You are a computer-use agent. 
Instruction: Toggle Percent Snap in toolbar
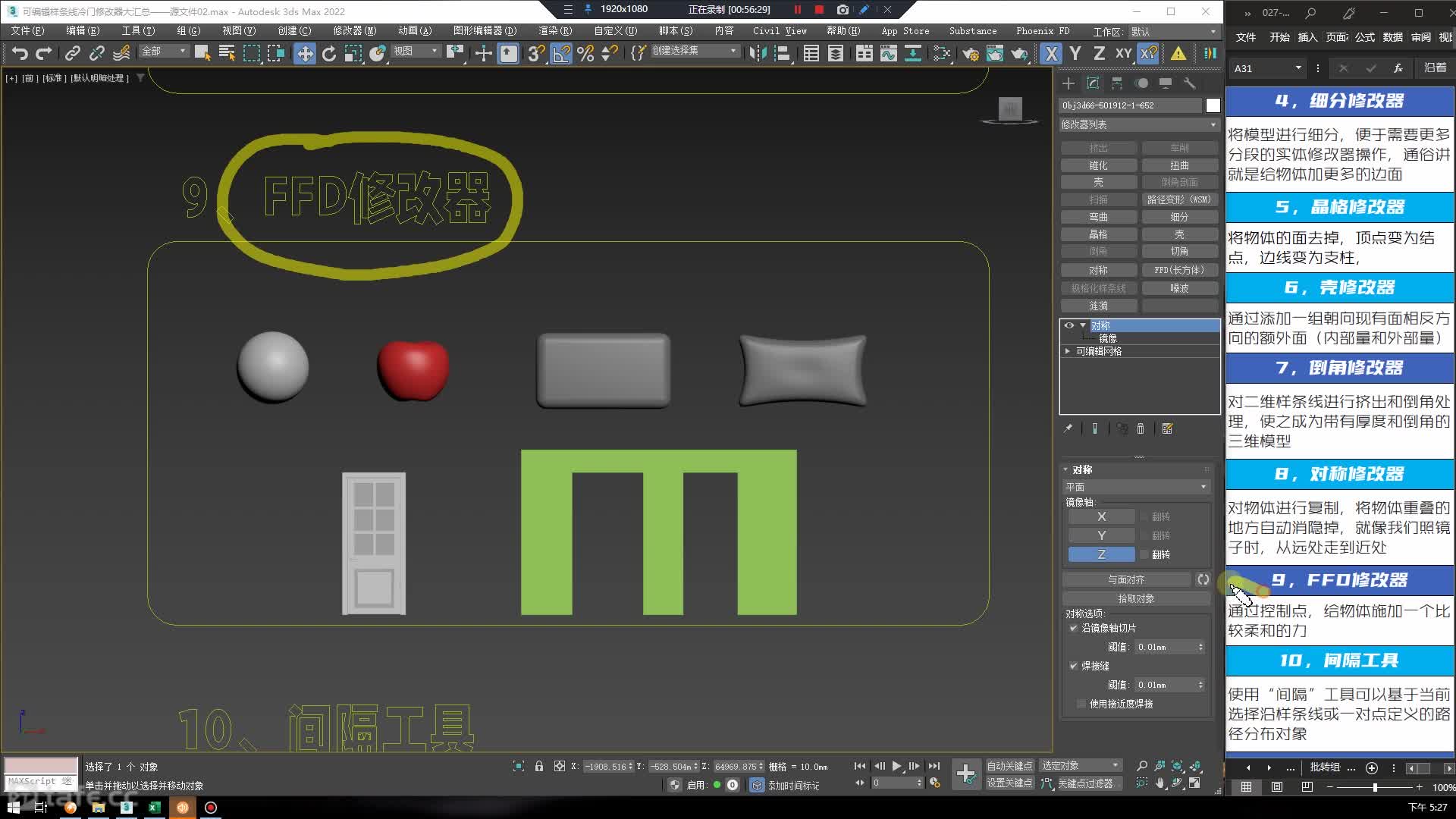click(585, 53)
